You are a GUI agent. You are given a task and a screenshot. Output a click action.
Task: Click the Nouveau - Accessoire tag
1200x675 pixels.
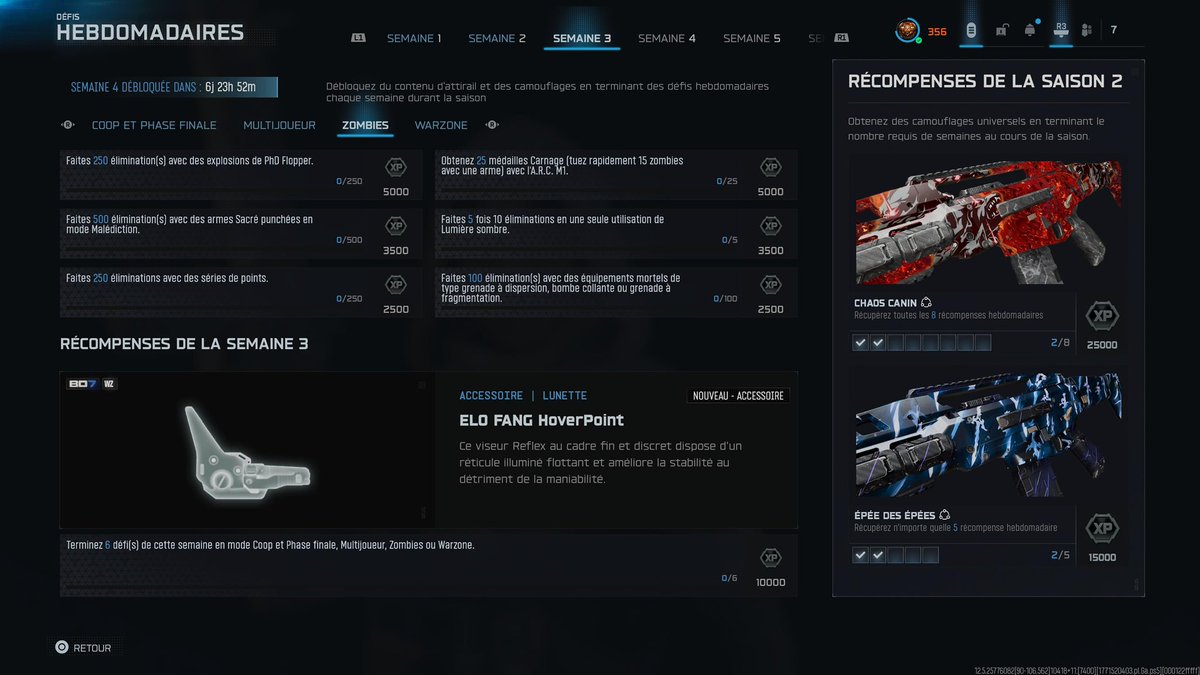(x=739, y=396)
